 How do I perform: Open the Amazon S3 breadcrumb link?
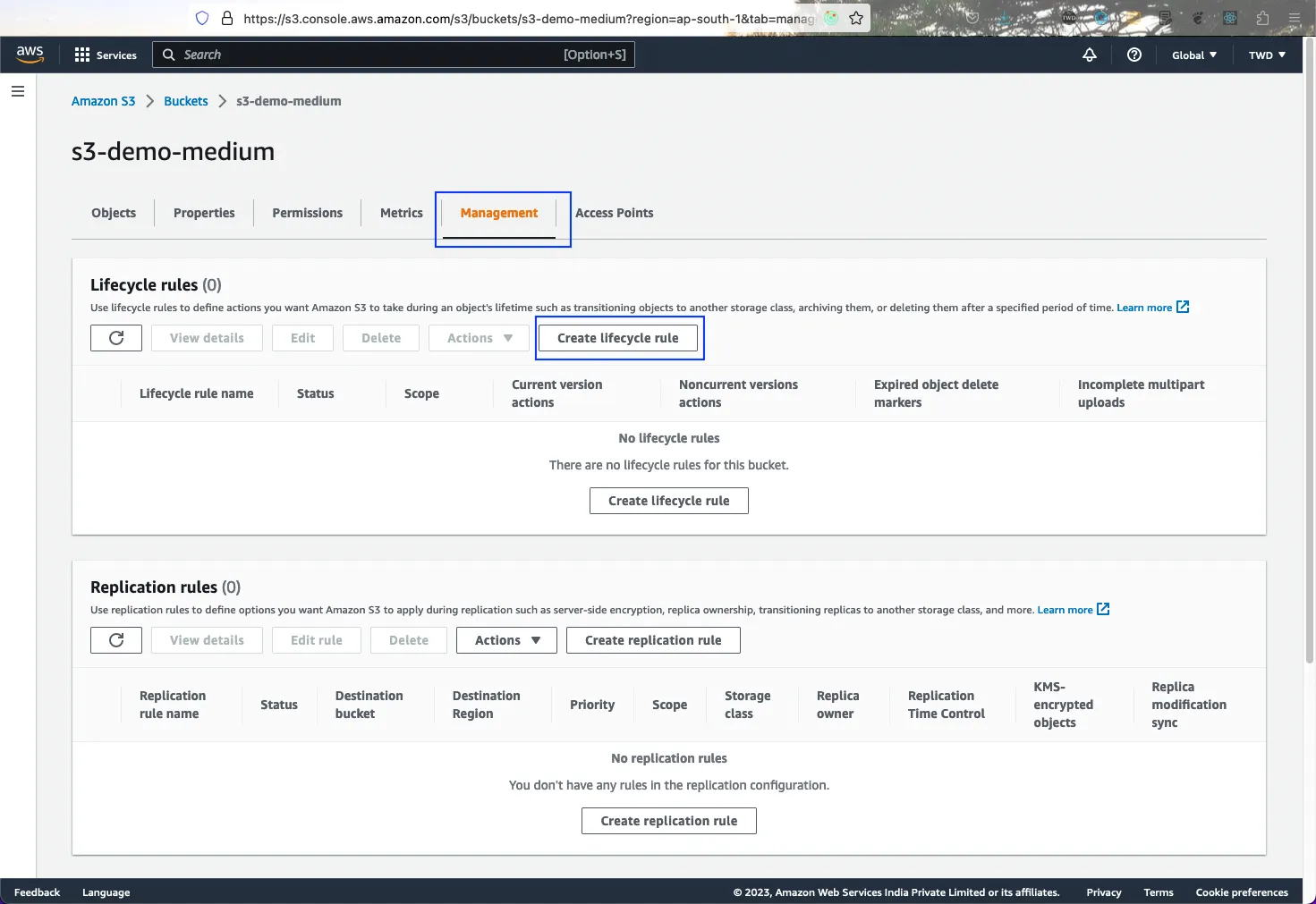coord(104,101)
